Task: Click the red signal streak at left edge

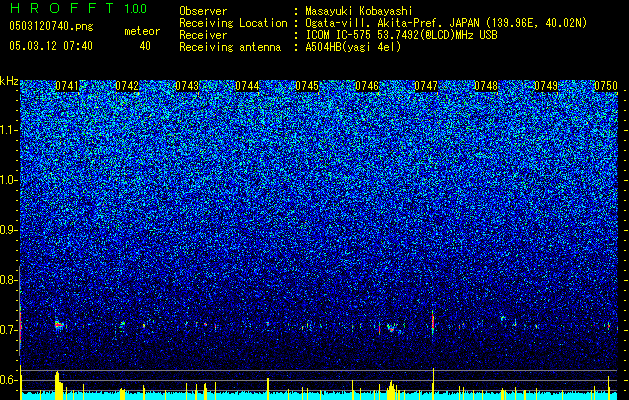Action: tap(20, 323)
